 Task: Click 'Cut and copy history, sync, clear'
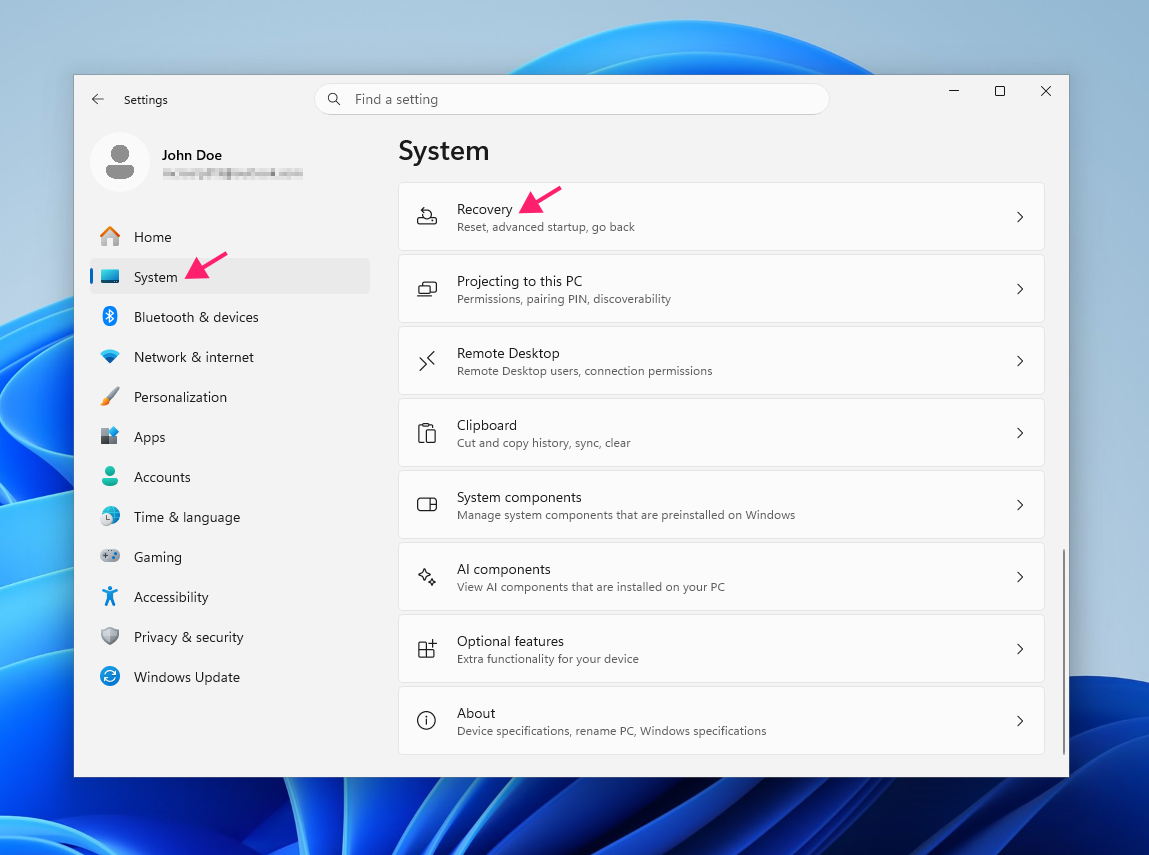543,443
